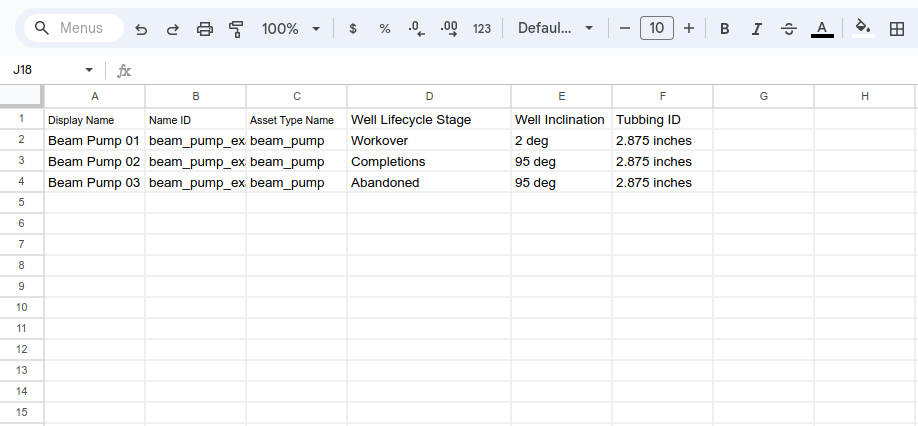Toggle Strikethrough formatting
Screen dimensions: 918x426
[789, 29]
